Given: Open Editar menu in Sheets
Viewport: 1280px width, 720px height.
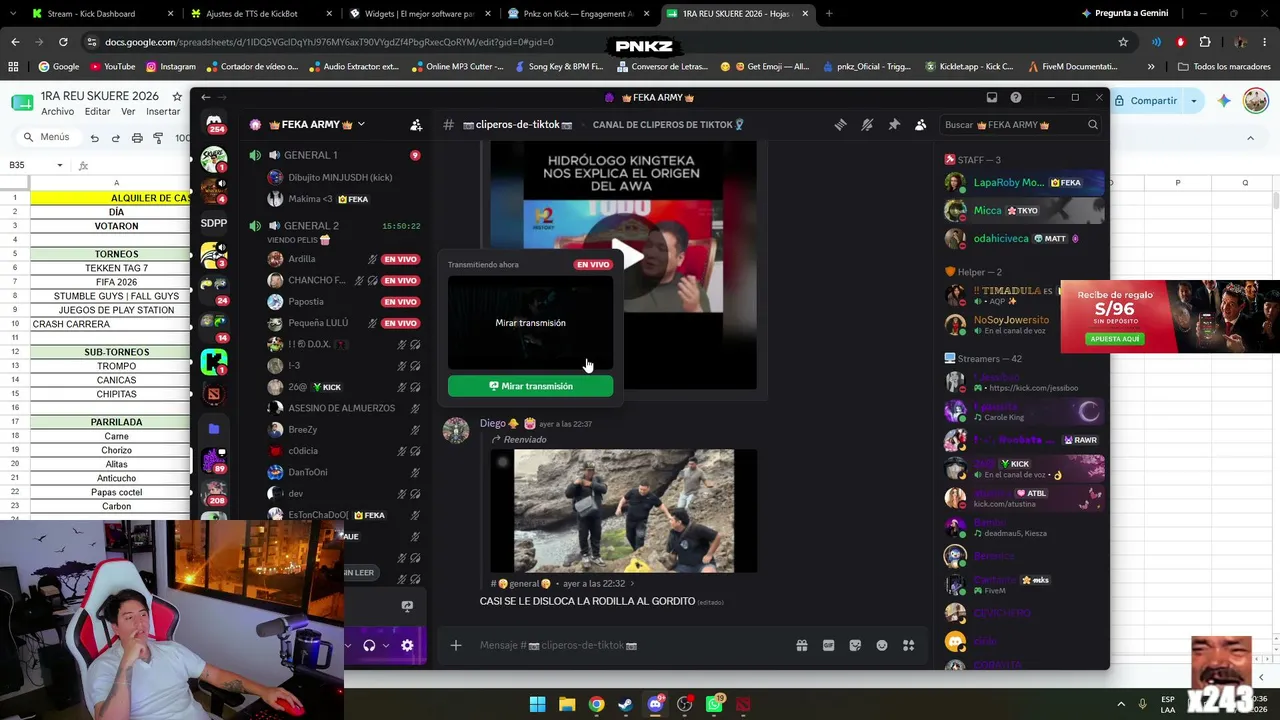Looking at the screenshot, I should [x=97, y=112].
